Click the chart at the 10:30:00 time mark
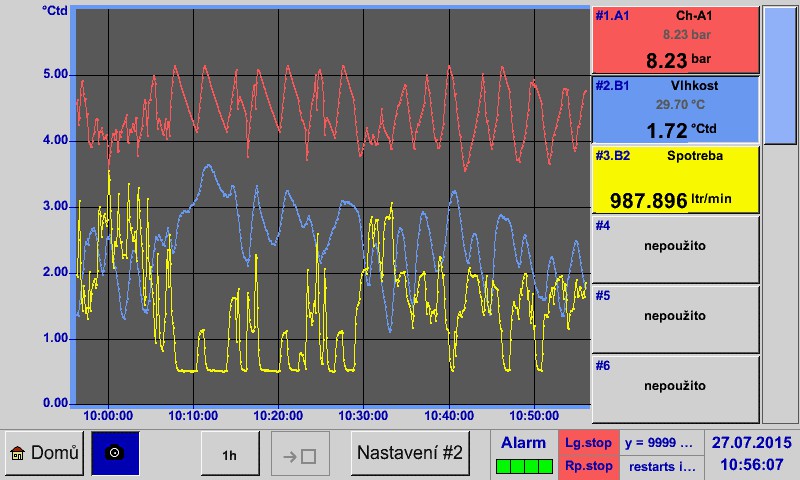Image resolution: width=800 pixels, height=480 pixels. click(364, 250)
